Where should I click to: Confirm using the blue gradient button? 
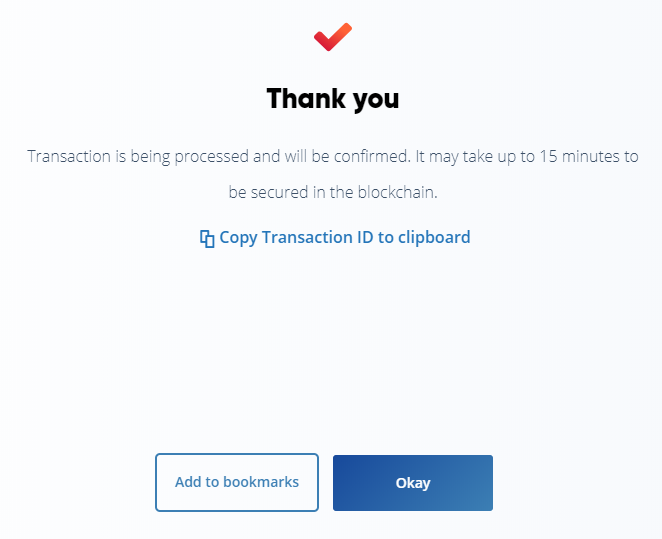click(413, 483)
